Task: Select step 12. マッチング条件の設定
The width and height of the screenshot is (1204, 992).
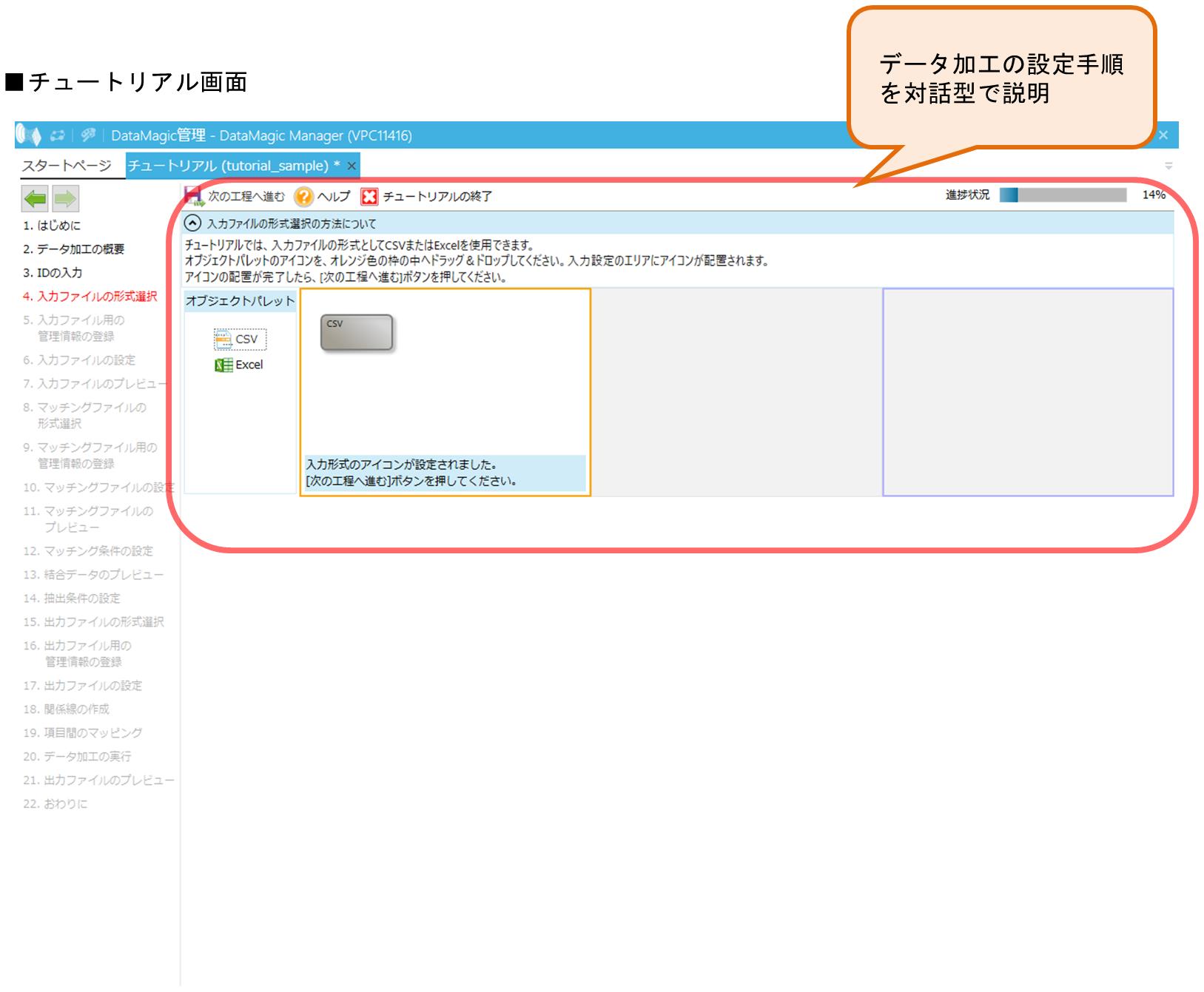Action: point(88,550)
